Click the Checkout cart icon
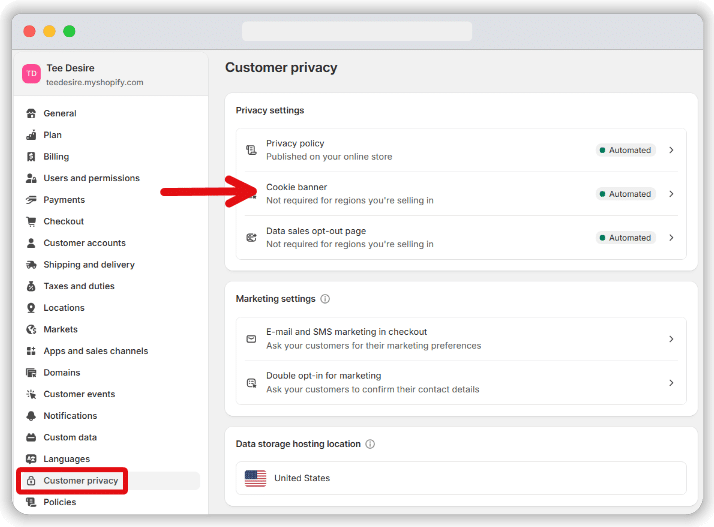This screenshot has height=527, width=714. [x=31, y=221]
